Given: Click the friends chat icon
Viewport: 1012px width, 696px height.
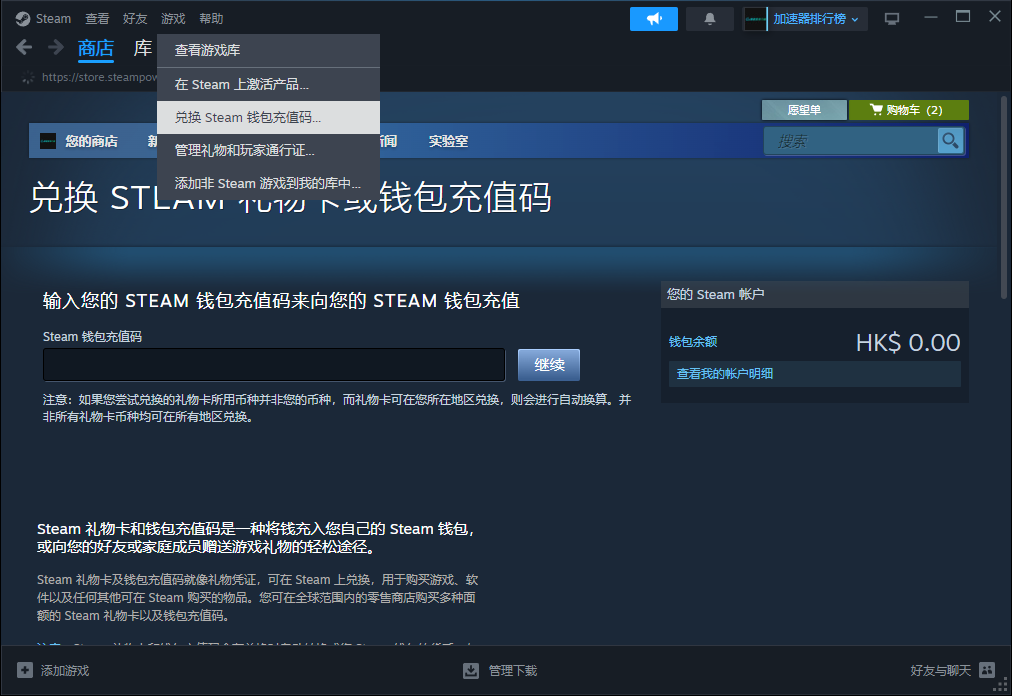Looking at the screenshot, I should tap(987, 670).
